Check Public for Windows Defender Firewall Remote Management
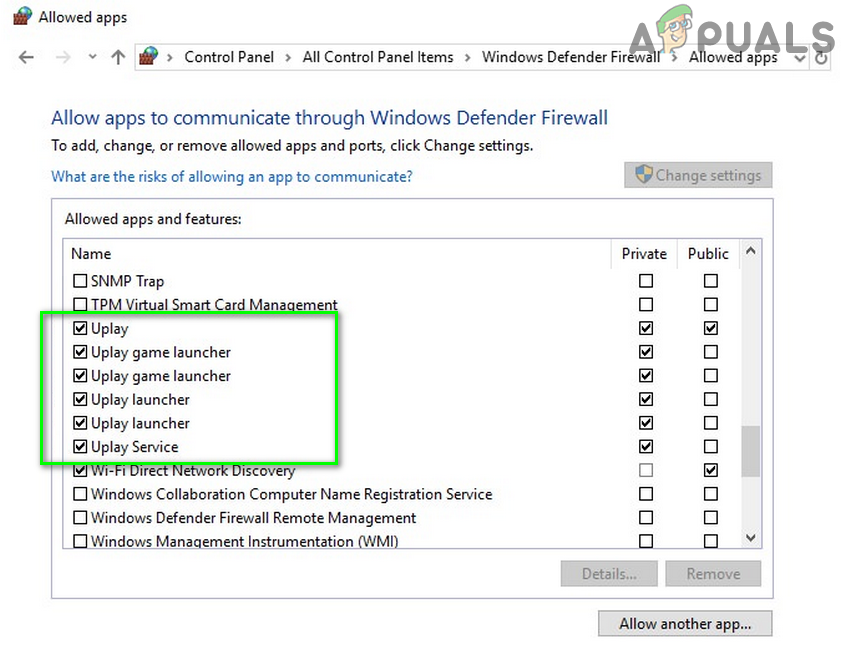Viewport: 841px width, 650px height. (711, 518)
